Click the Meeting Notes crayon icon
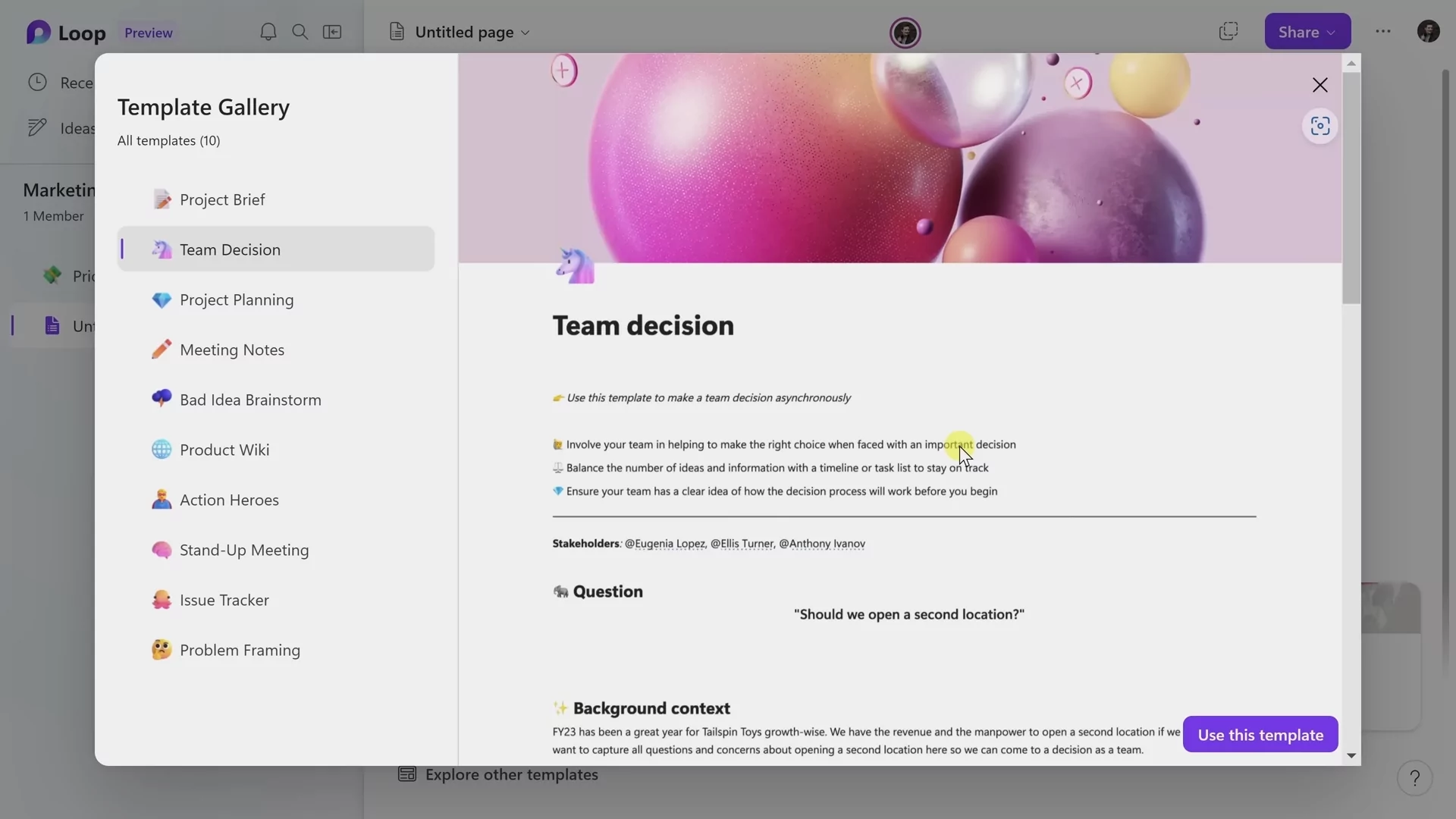This screenshot has width=1456, height=819. (162, 350)
